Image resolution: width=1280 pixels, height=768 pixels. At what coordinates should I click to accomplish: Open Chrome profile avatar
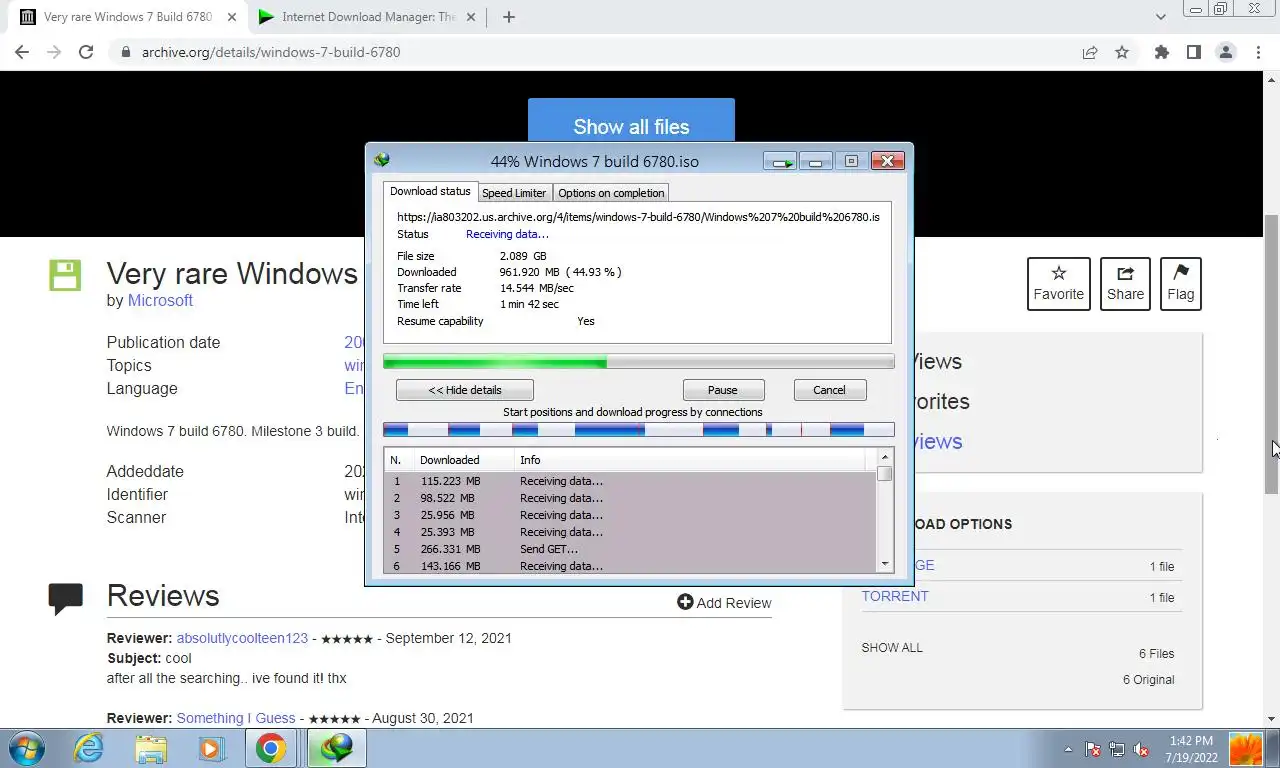pos(1225,52)
